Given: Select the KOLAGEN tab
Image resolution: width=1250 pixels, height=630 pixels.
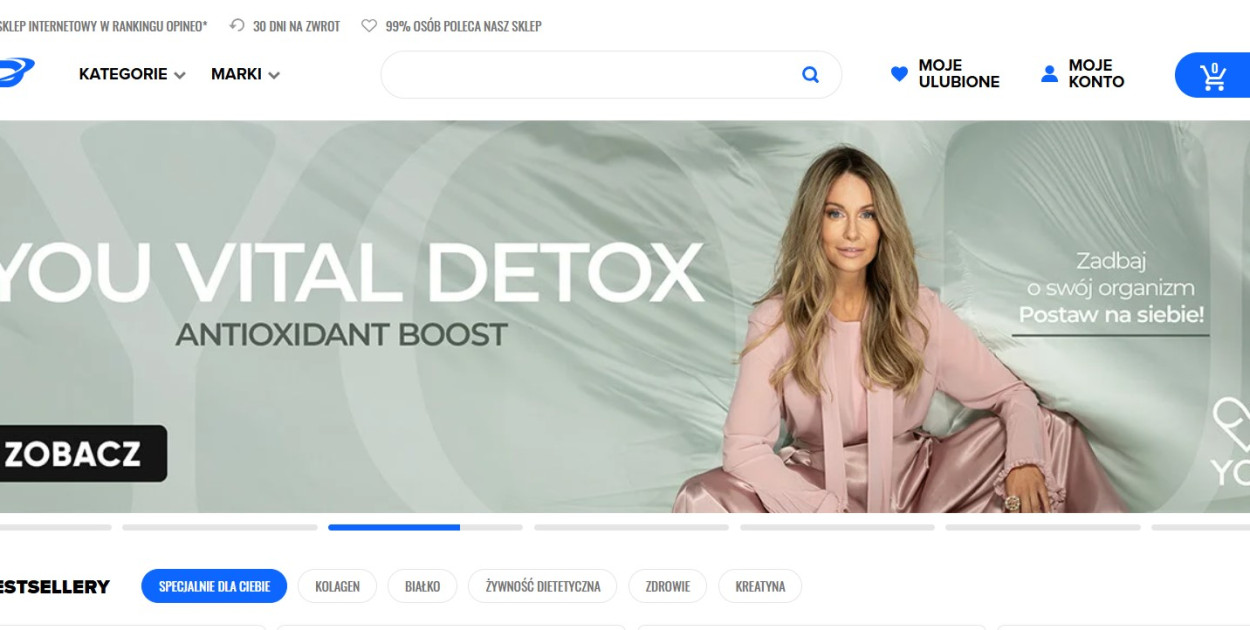Looking at the screenshot, I should 337,586.
